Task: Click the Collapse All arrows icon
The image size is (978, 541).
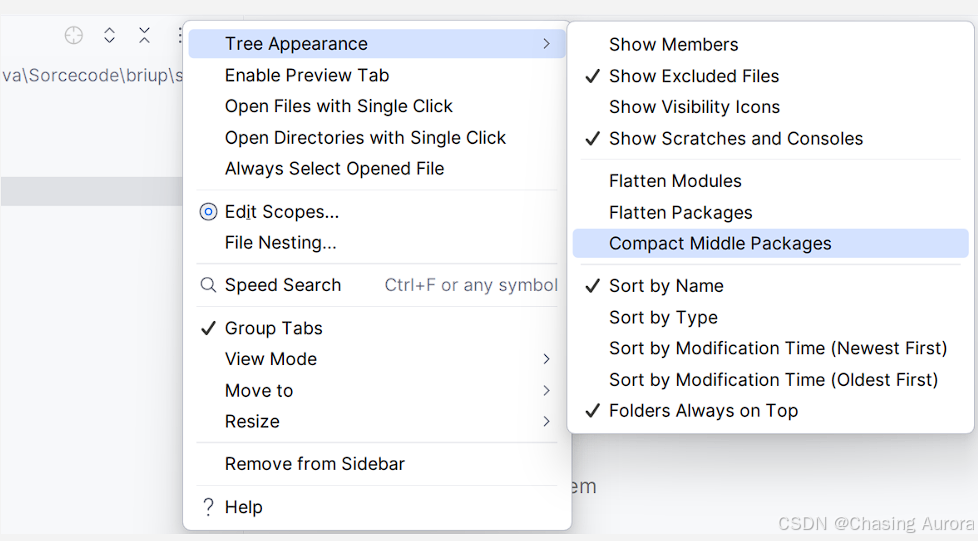Action: [x=144, y=35]
